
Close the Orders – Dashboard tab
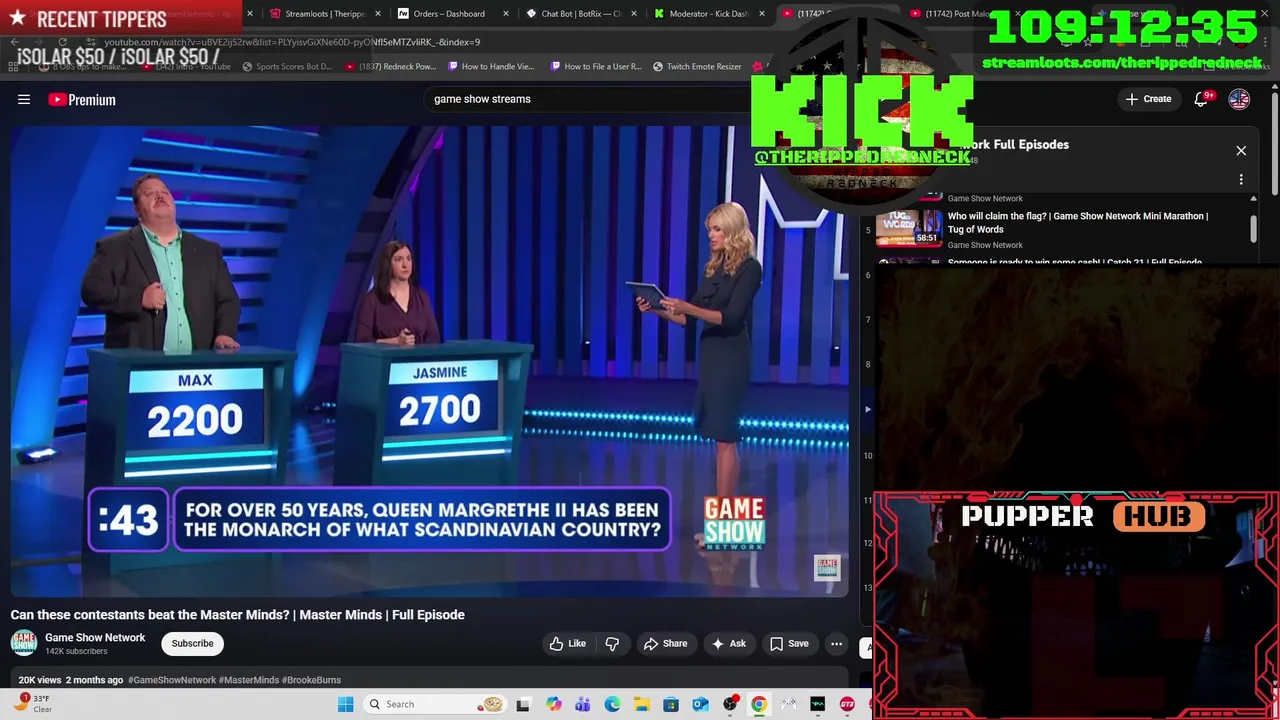506,14
